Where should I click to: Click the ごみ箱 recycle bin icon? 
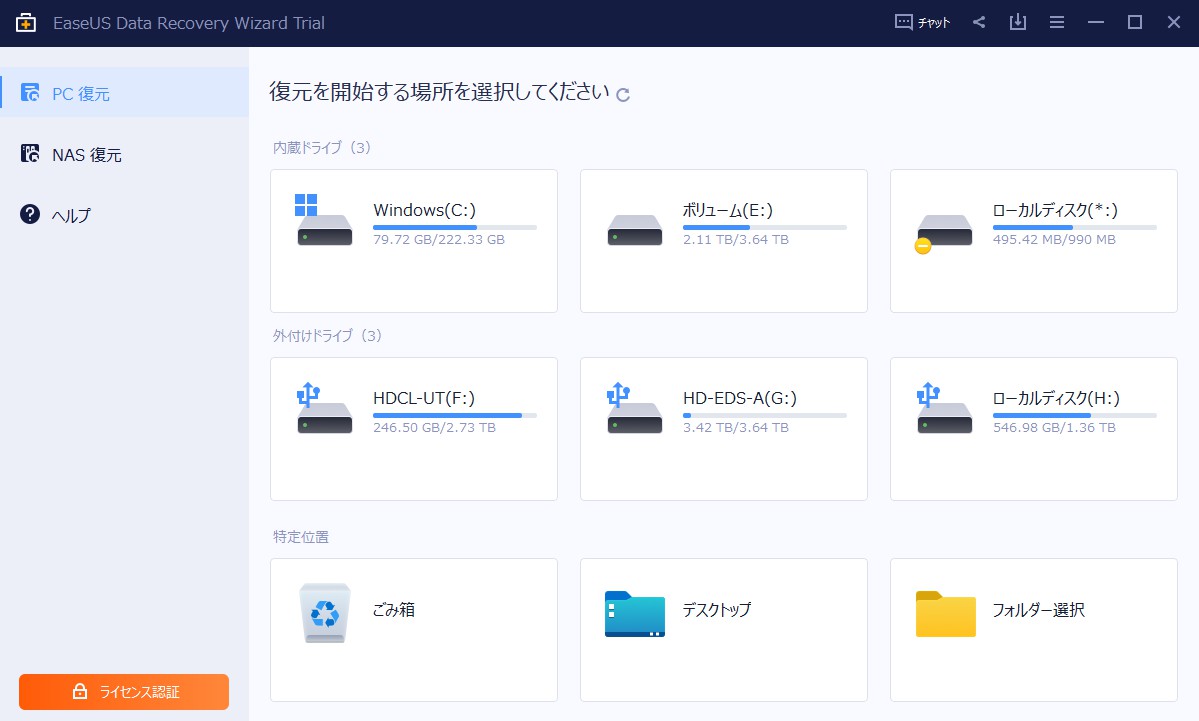[325, 613]
